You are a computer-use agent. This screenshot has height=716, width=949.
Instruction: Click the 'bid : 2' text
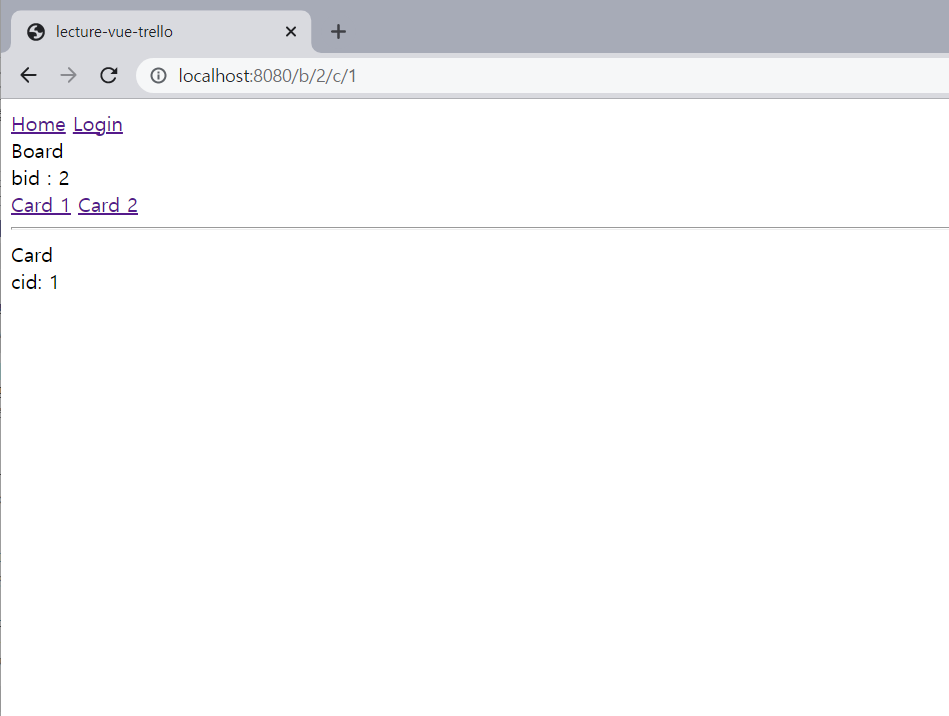point(40,178)
